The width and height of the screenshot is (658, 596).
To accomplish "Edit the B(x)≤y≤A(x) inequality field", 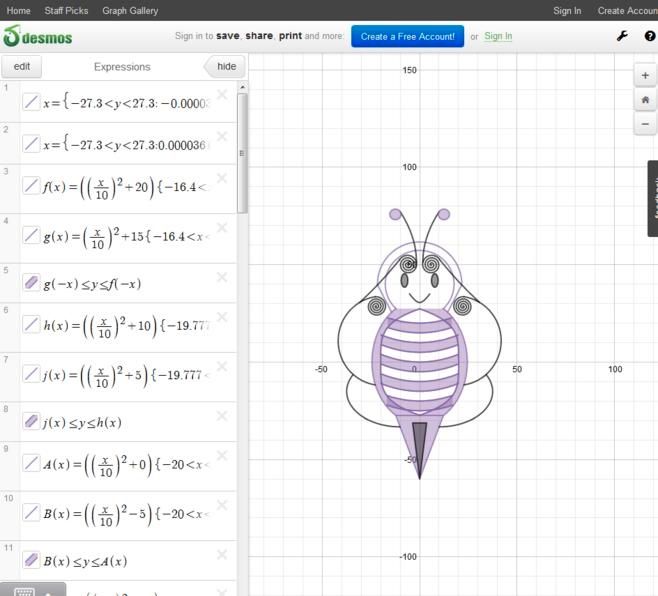I will pos(85,561).
